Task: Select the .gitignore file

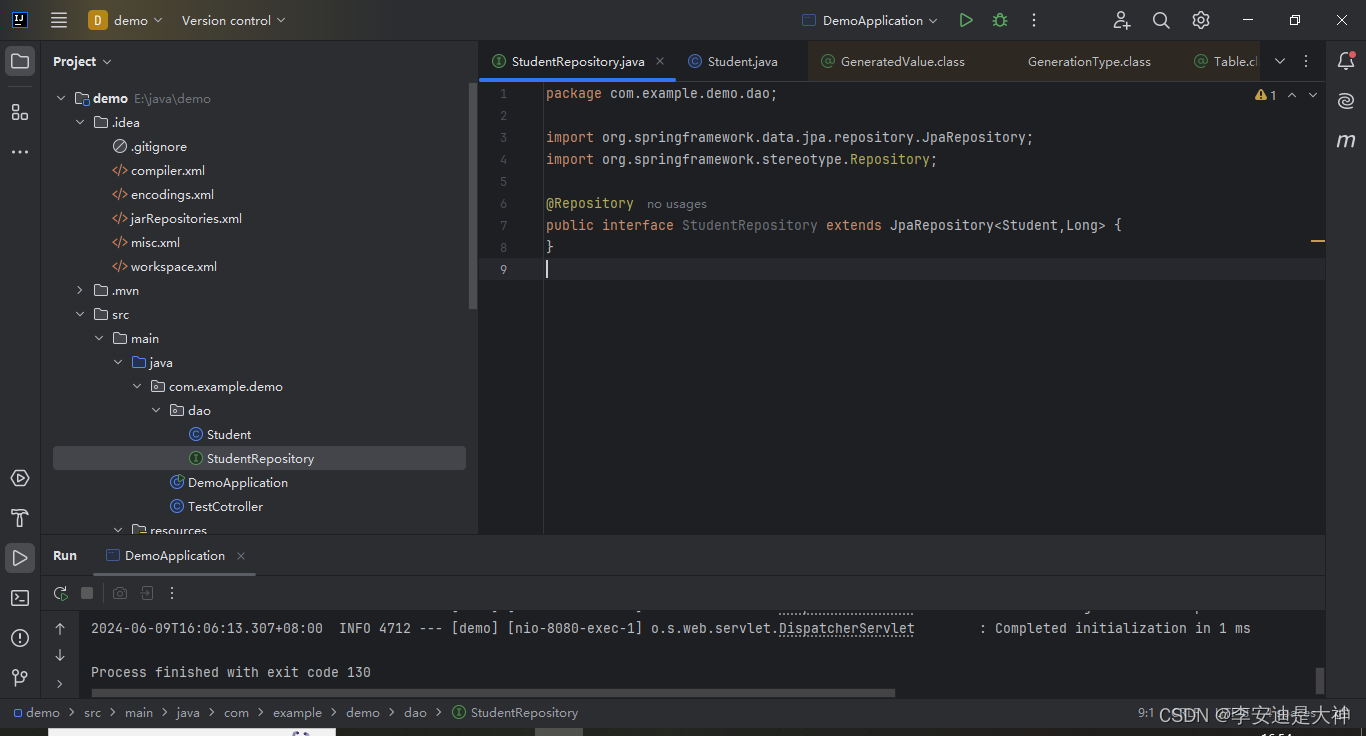Action: pyautogui.click(x=159, y=147)
